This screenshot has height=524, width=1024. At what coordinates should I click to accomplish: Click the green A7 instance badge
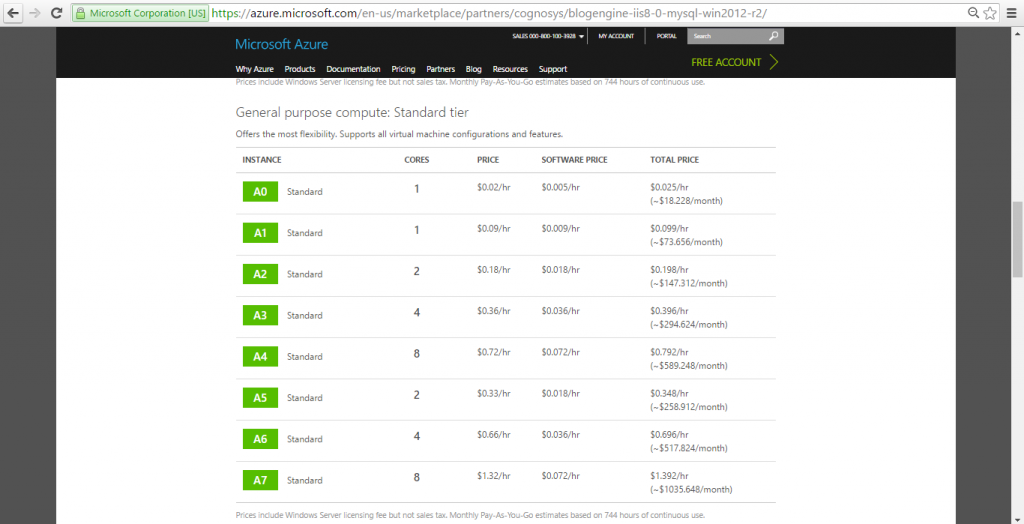click(259, 480)
